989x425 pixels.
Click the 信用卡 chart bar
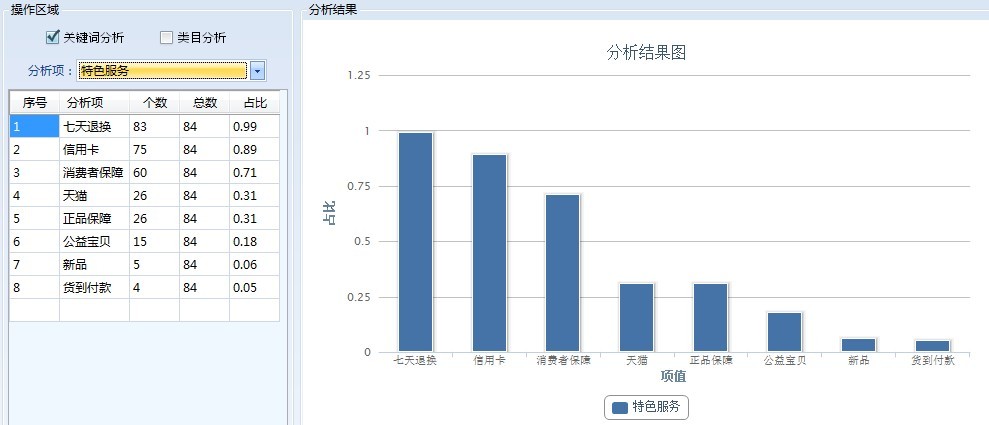pos(489,253)
